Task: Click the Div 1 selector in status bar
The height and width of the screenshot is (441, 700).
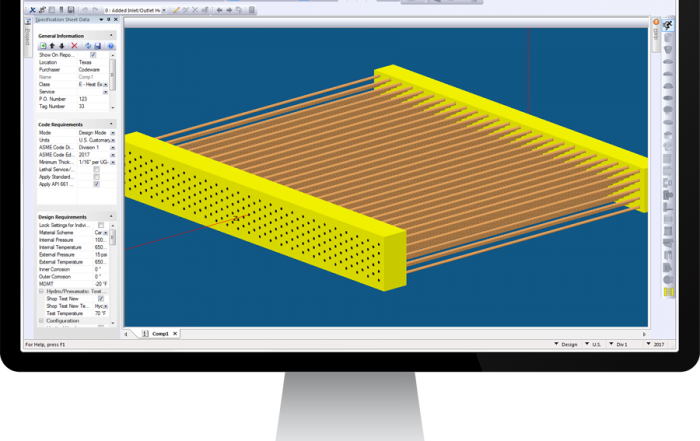Action: pyautogui.click(x=620, y=344)
